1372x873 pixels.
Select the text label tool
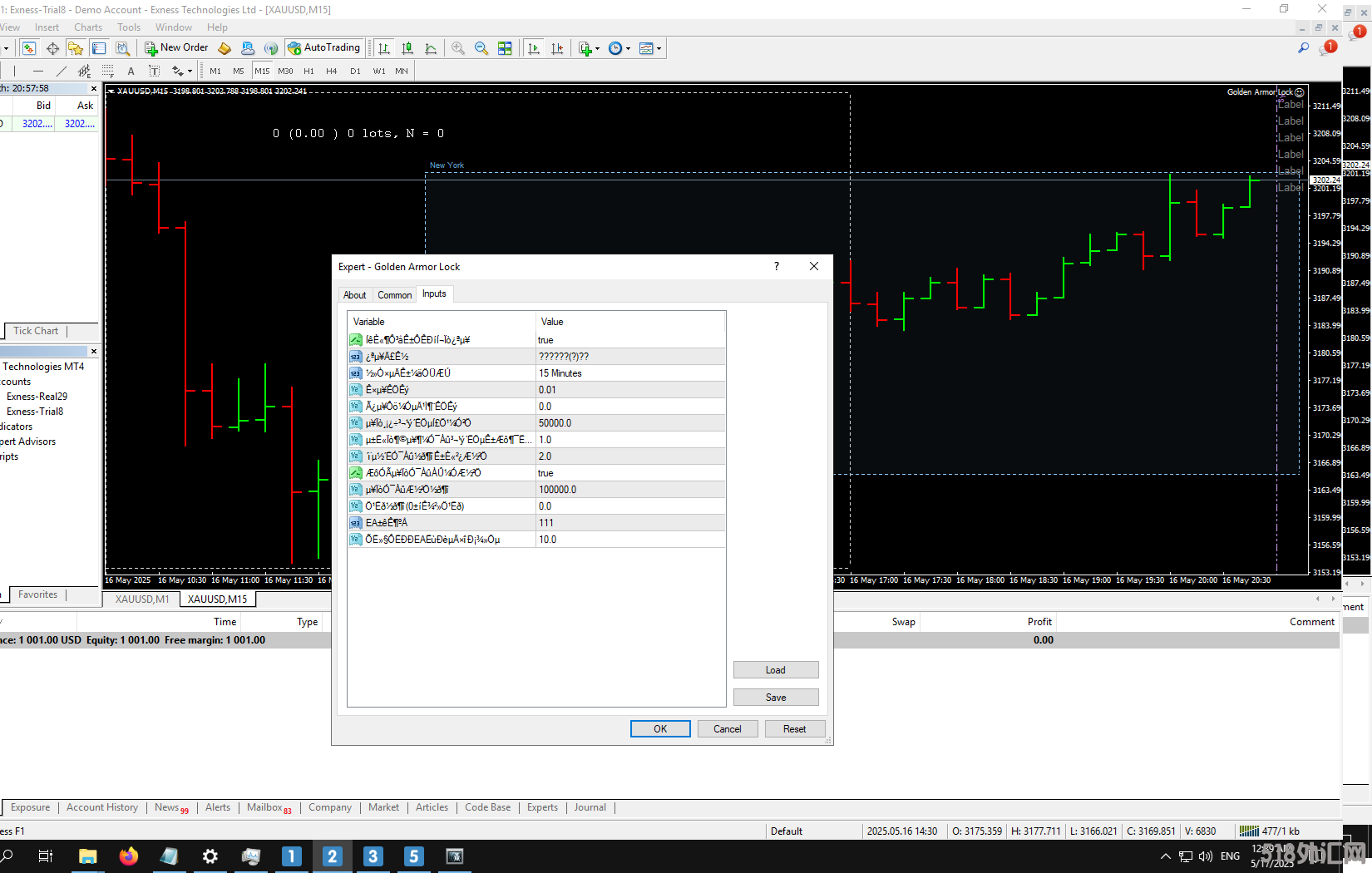154,71
